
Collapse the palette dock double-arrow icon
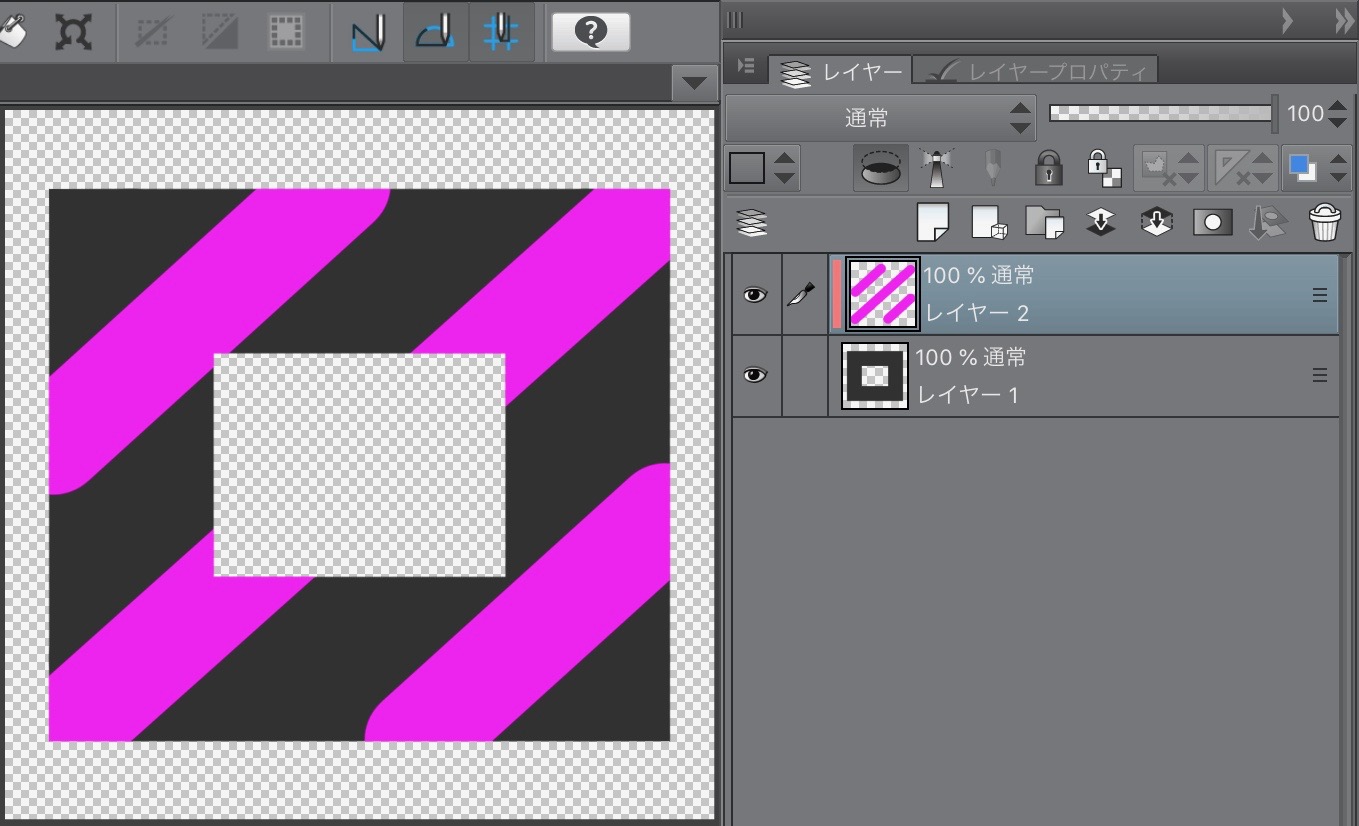(x=1344, y=21)
